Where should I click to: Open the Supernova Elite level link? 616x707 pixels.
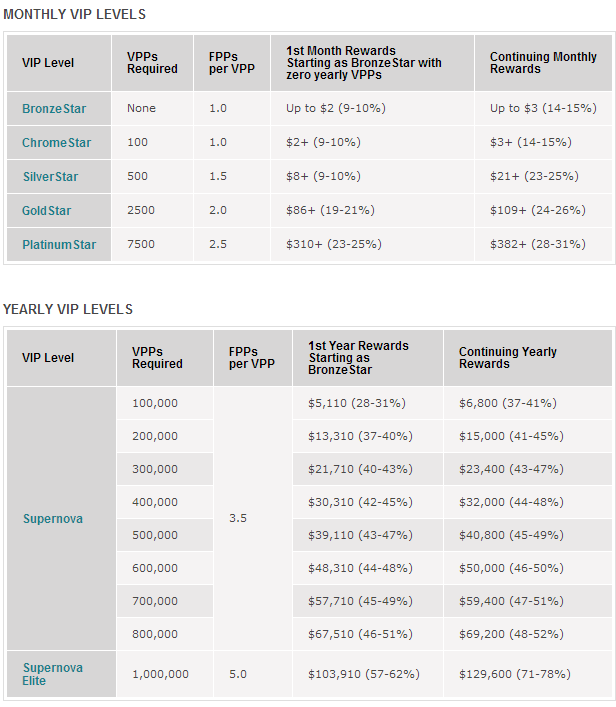[x=52, y=674]
